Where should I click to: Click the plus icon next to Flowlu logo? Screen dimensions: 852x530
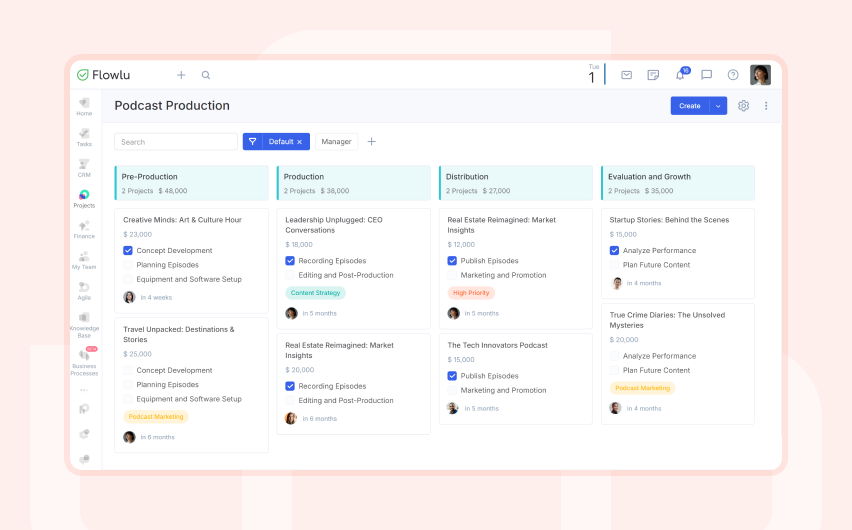(x=181, y=75)
